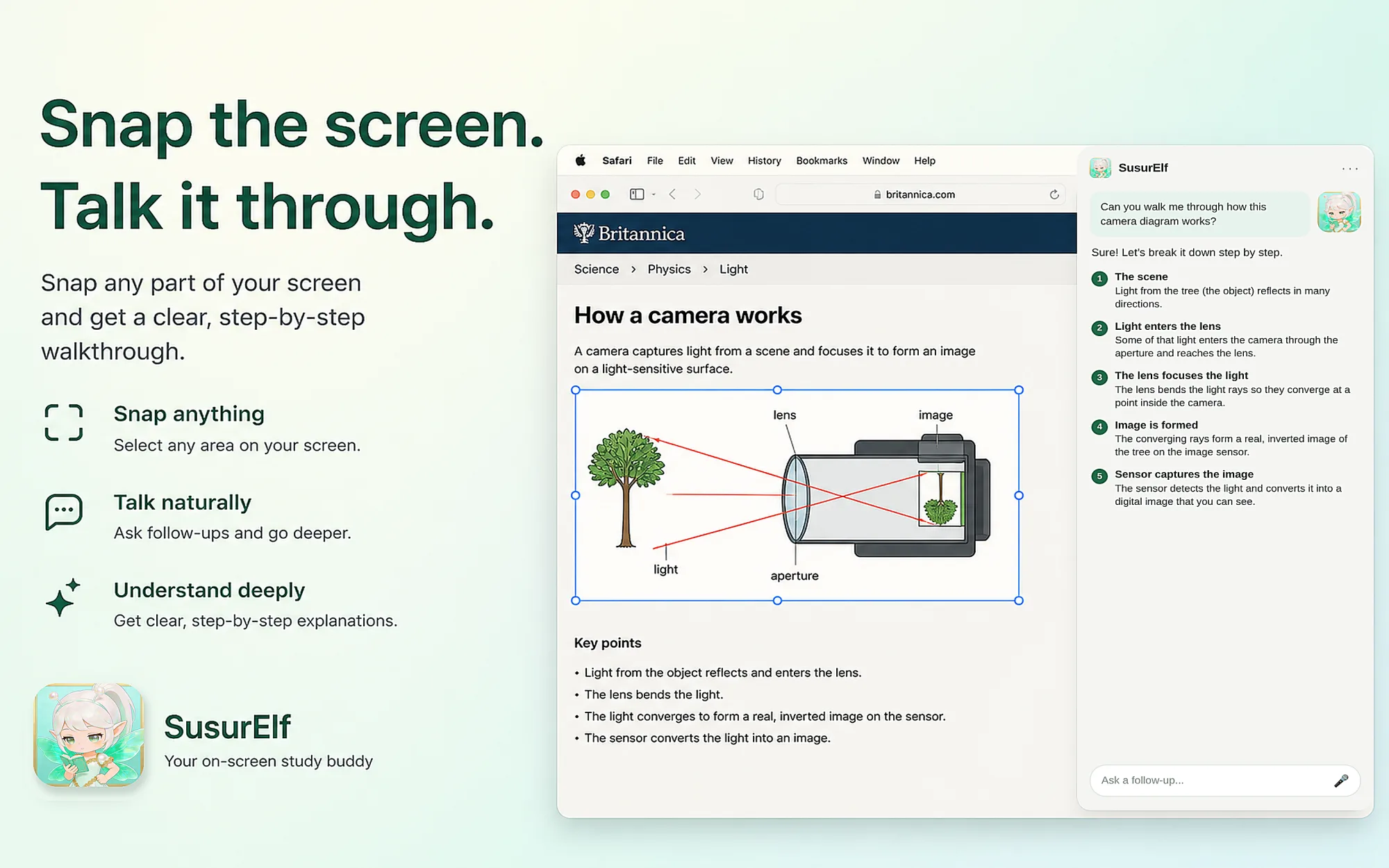1389x868 pixels.
Task: Click the 'Key points' heading
Action: coord(608,643)
